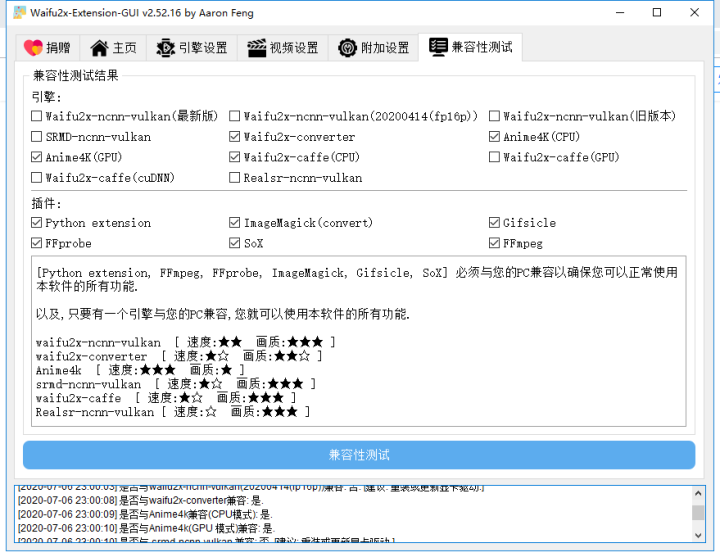This screenshot has width=720, height=557.
Task: Toggle Waifu2x-ncnn-vulkan(20200414(fp16p)) checkbox
Action: point(234,116)
